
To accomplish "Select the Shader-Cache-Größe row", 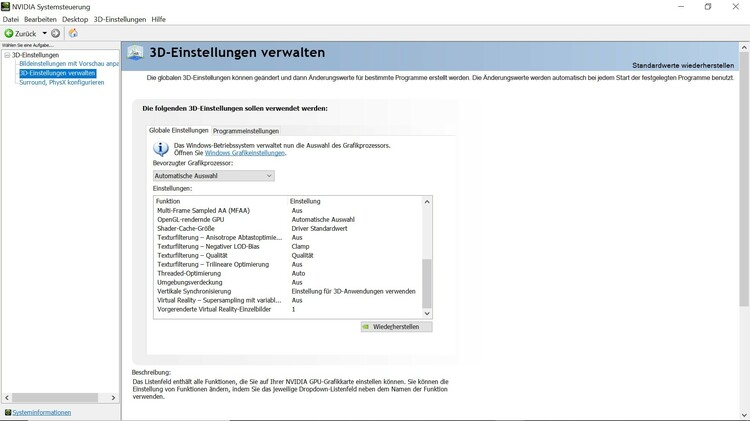I will pos(288,229).
